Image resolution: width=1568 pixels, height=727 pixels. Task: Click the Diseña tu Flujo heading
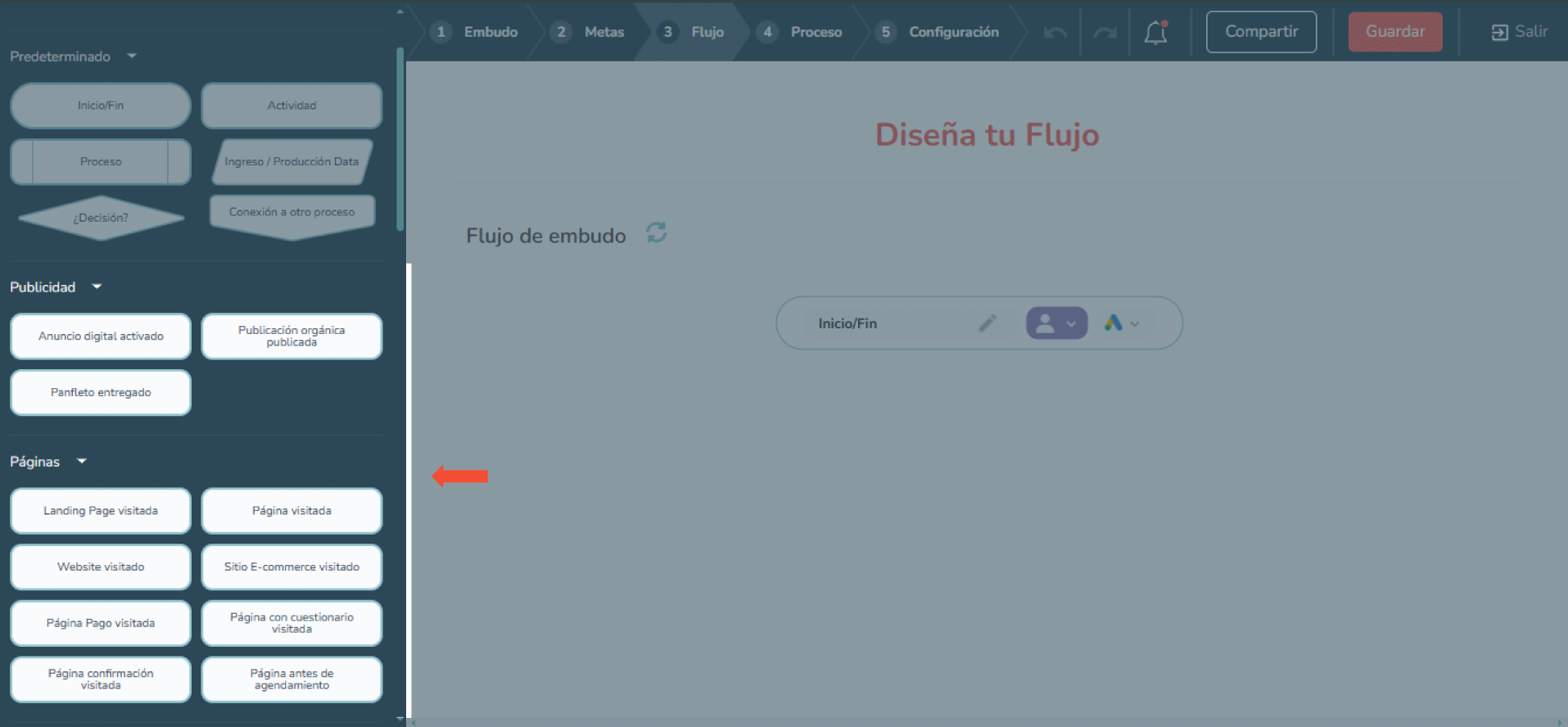click(x=987, y=135)
